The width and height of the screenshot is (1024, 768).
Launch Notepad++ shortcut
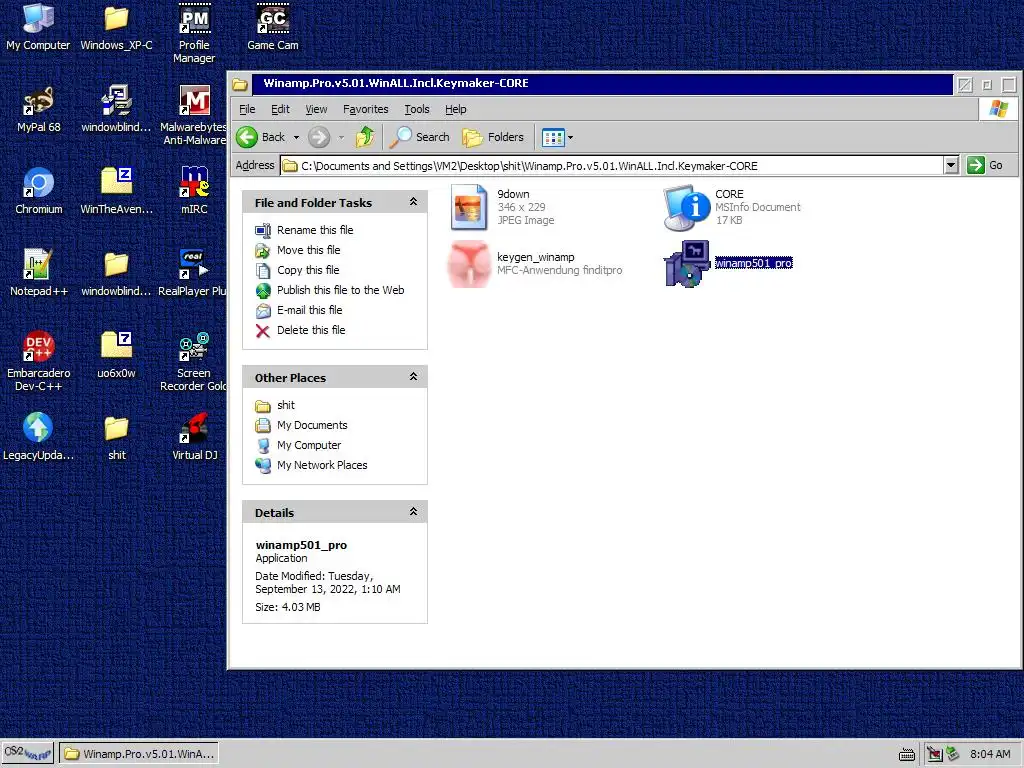(x=39, y=272)
